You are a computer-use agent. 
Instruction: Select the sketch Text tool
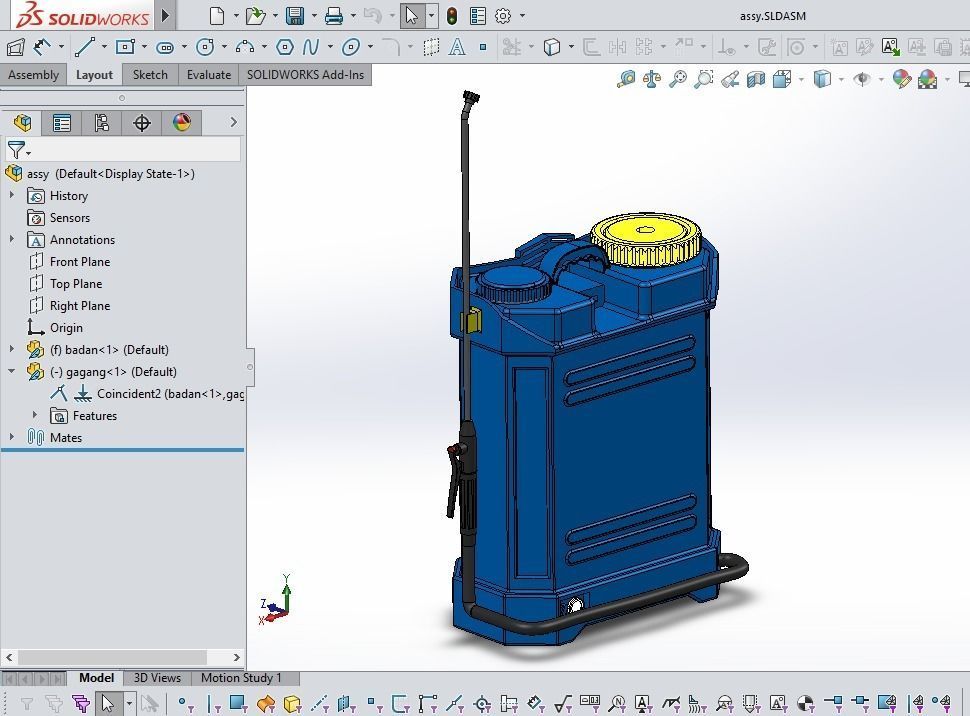coord(457,47)
